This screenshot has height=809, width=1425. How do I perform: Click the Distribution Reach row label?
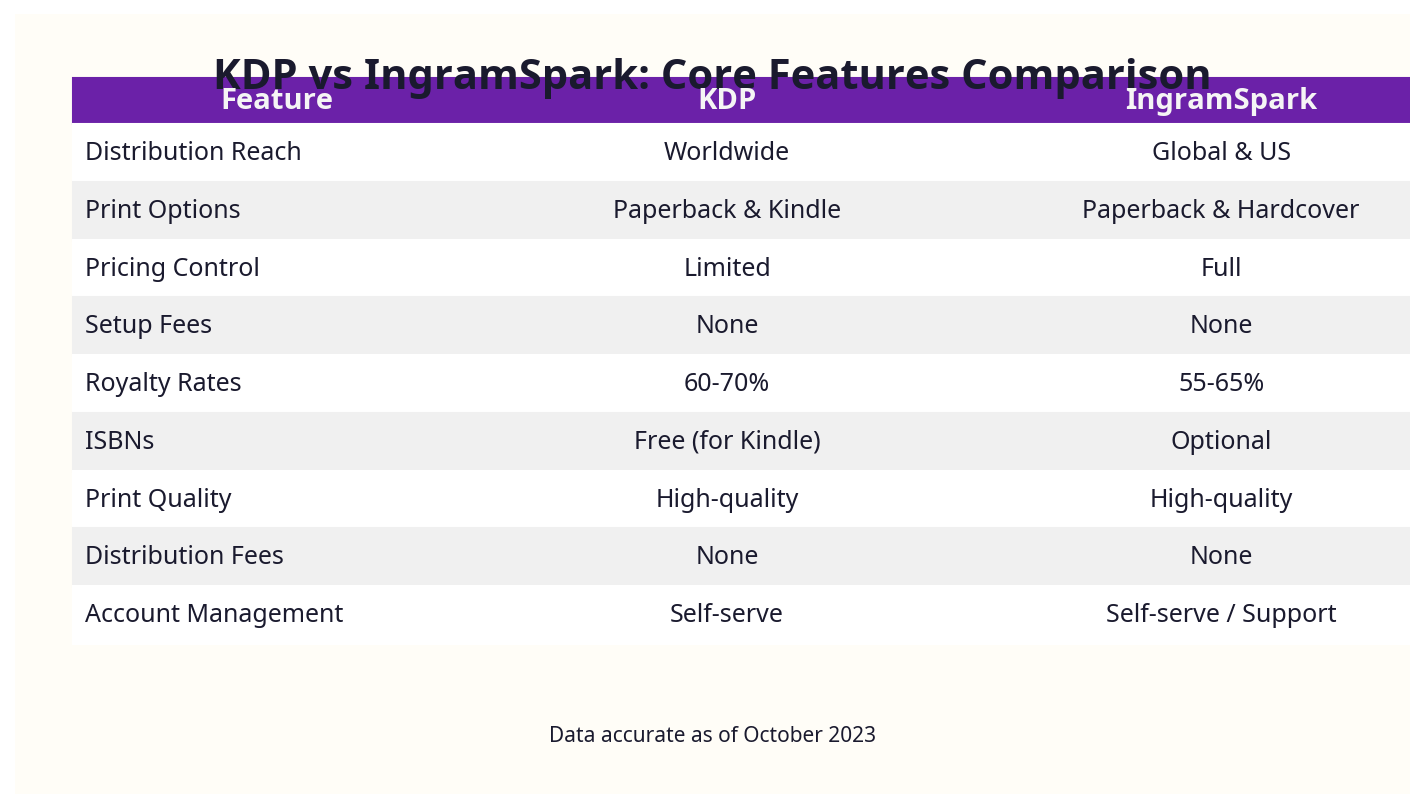[193, 151]
